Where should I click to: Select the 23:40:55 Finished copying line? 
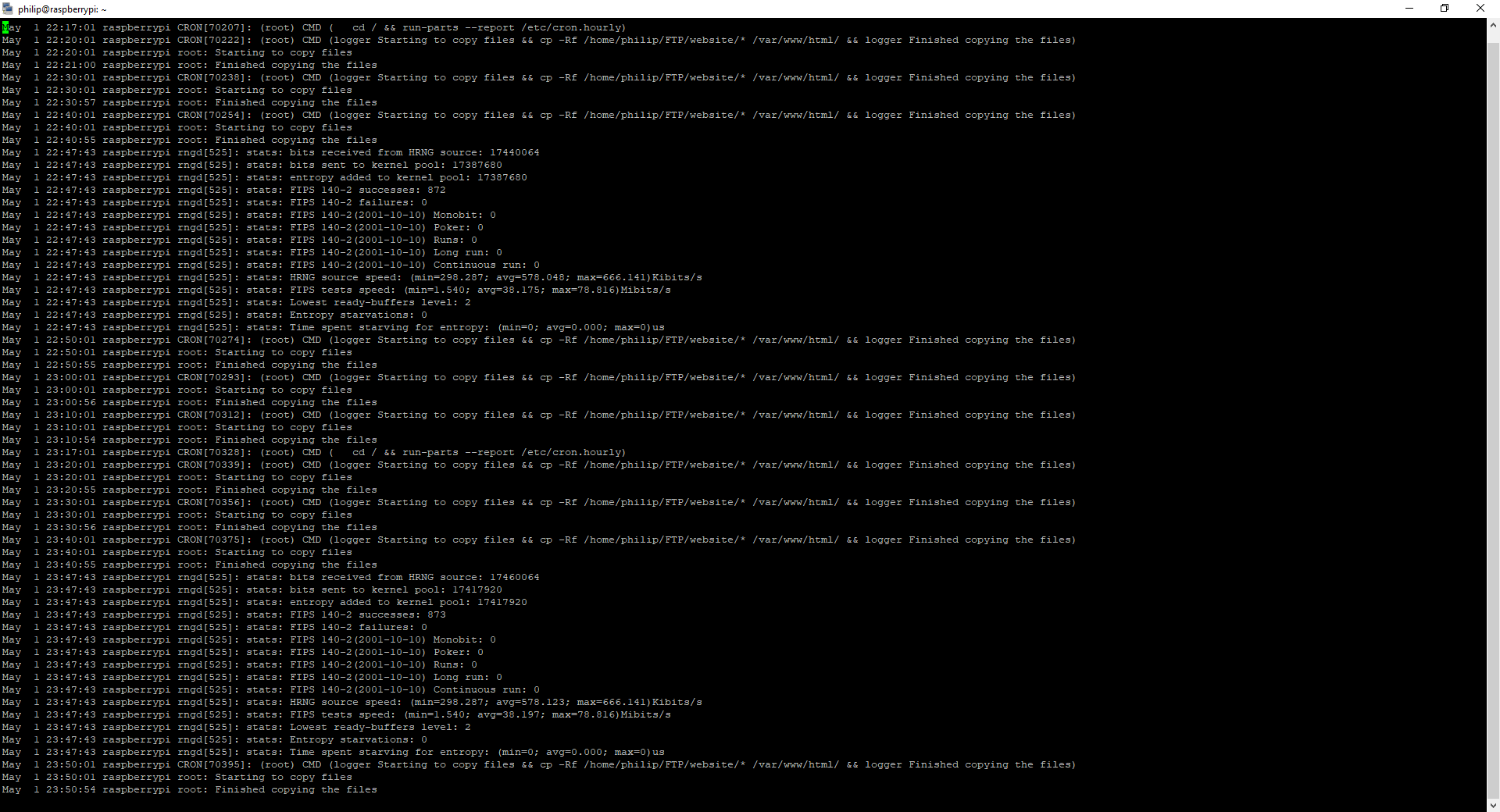[x=190, y=564]
